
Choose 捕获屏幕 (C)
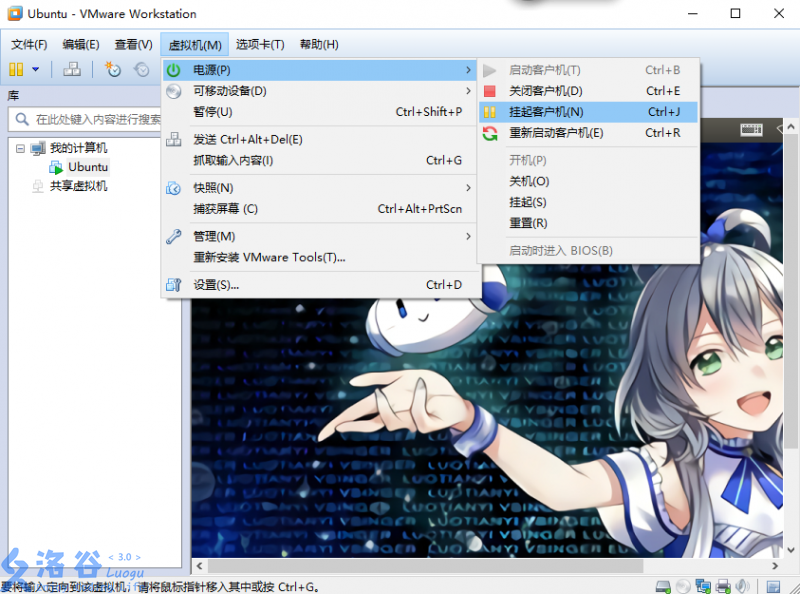click(322, 209)
